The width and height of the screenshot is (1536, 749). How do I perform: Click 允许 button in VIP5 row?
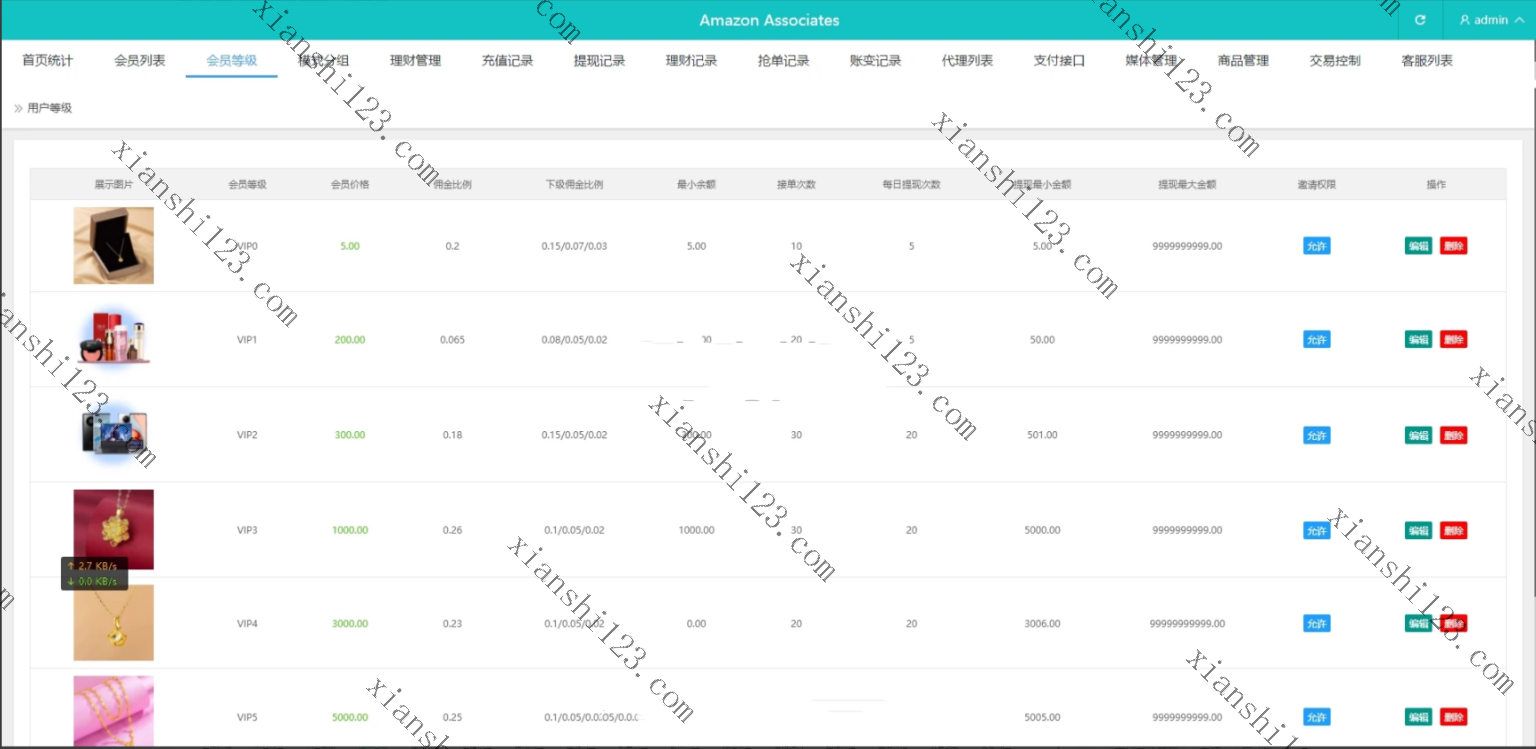[x=1317, y=717]
